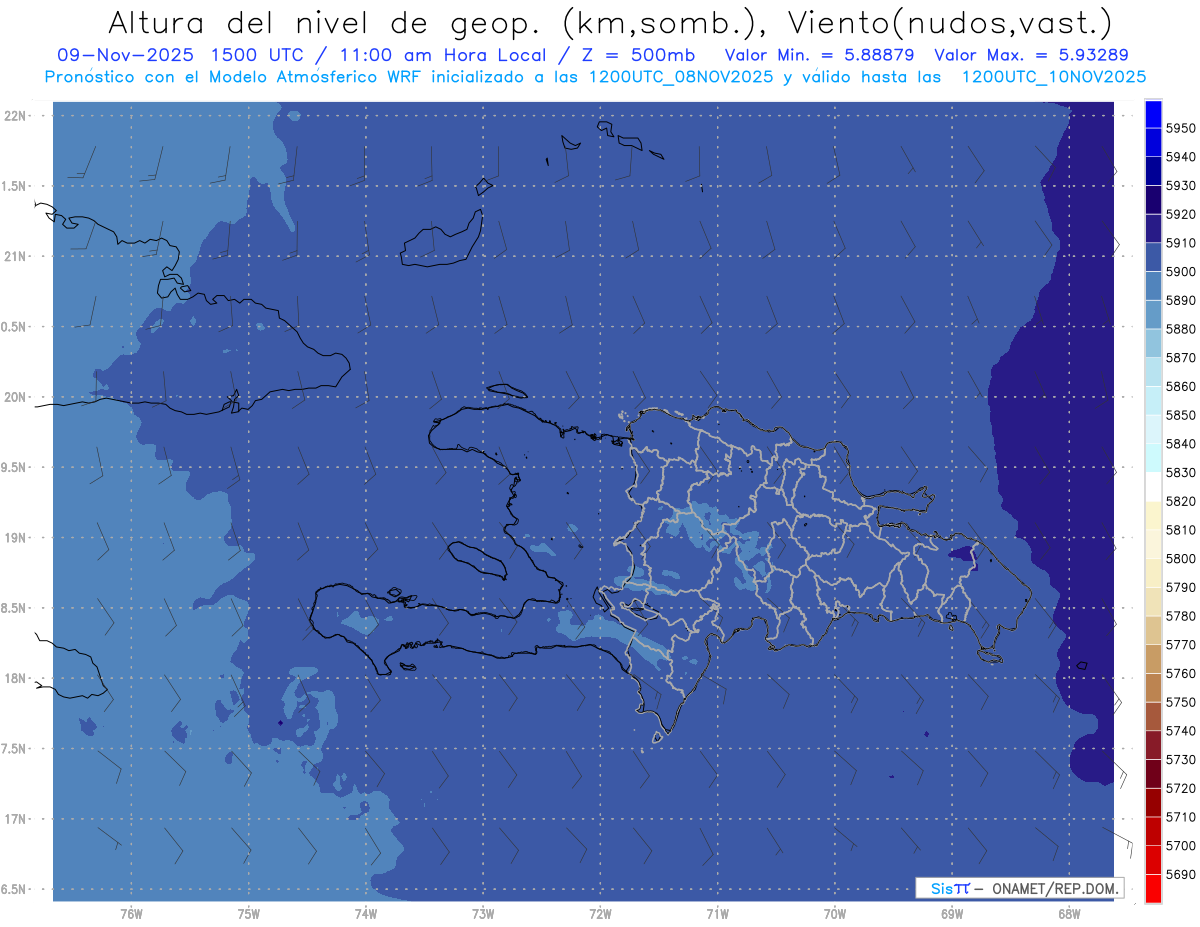Viewport: 1200px width, 927px height.
Task: Click the 5950 legend value
Action: coord(1180,128)
